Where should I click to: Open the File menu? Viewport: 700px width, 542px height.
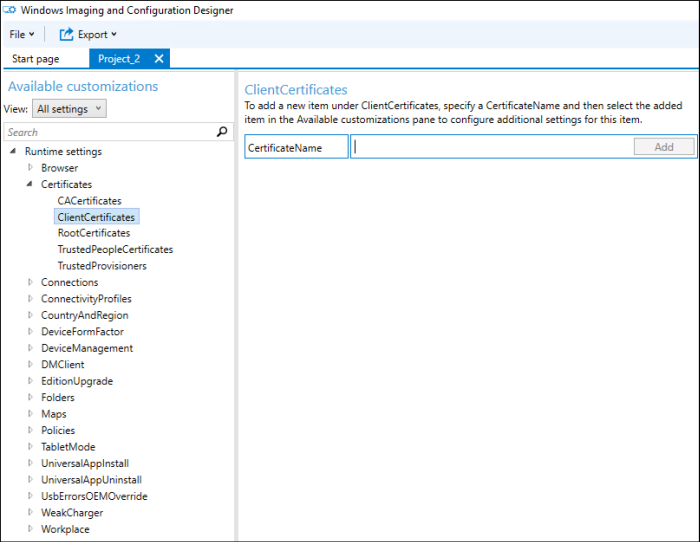(x=21, y=34)
